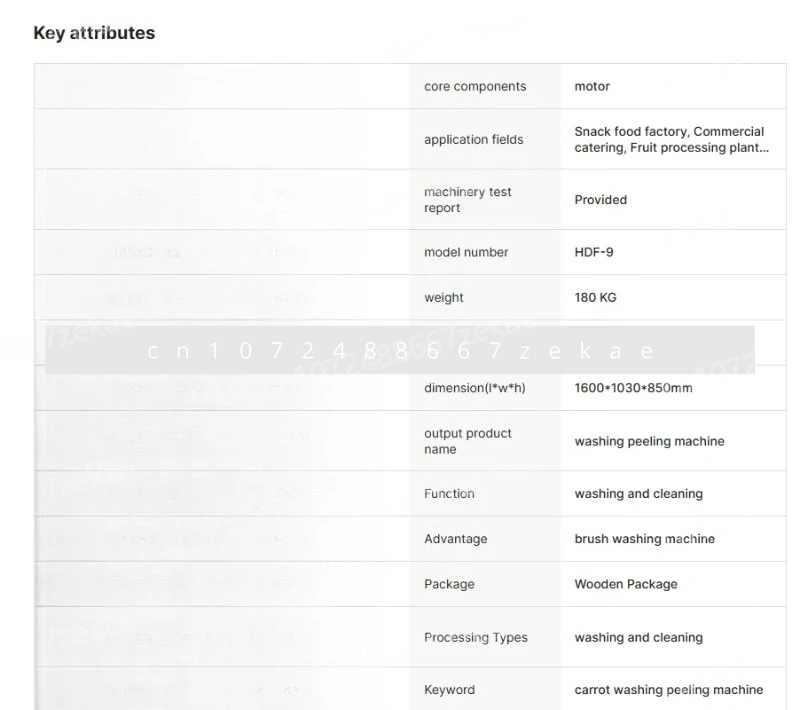Screen dimensions: 800x710
Task: Click the Key attributes heading
Action: pyautogui.click(x=94, y=33)
